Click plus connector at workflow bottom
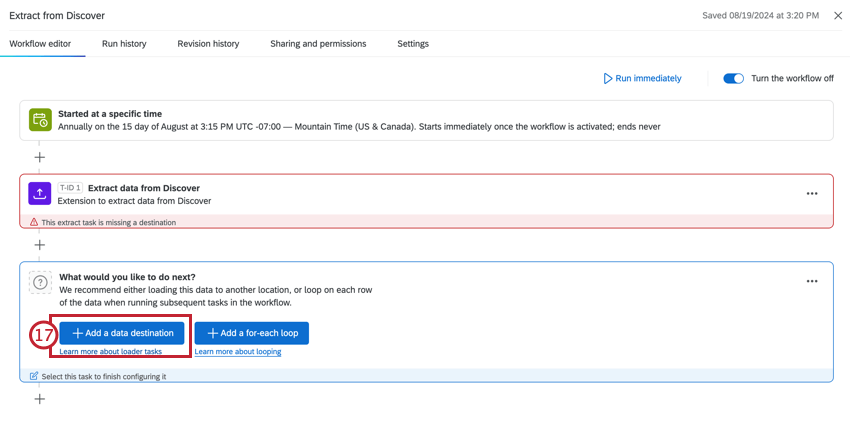 (40, 399)
